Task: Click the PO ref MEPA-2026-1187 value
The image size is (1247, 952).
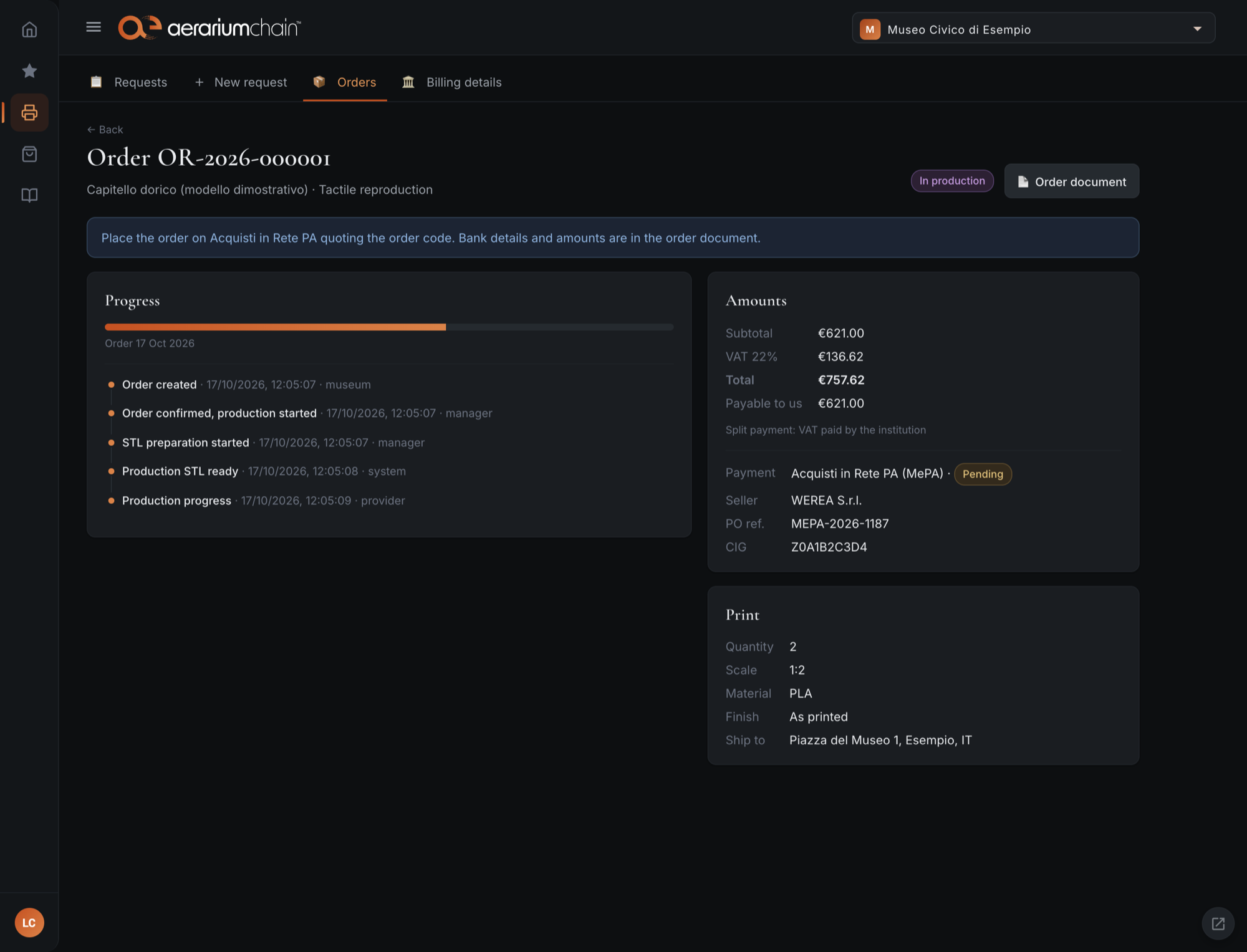Action: (839, 524)
